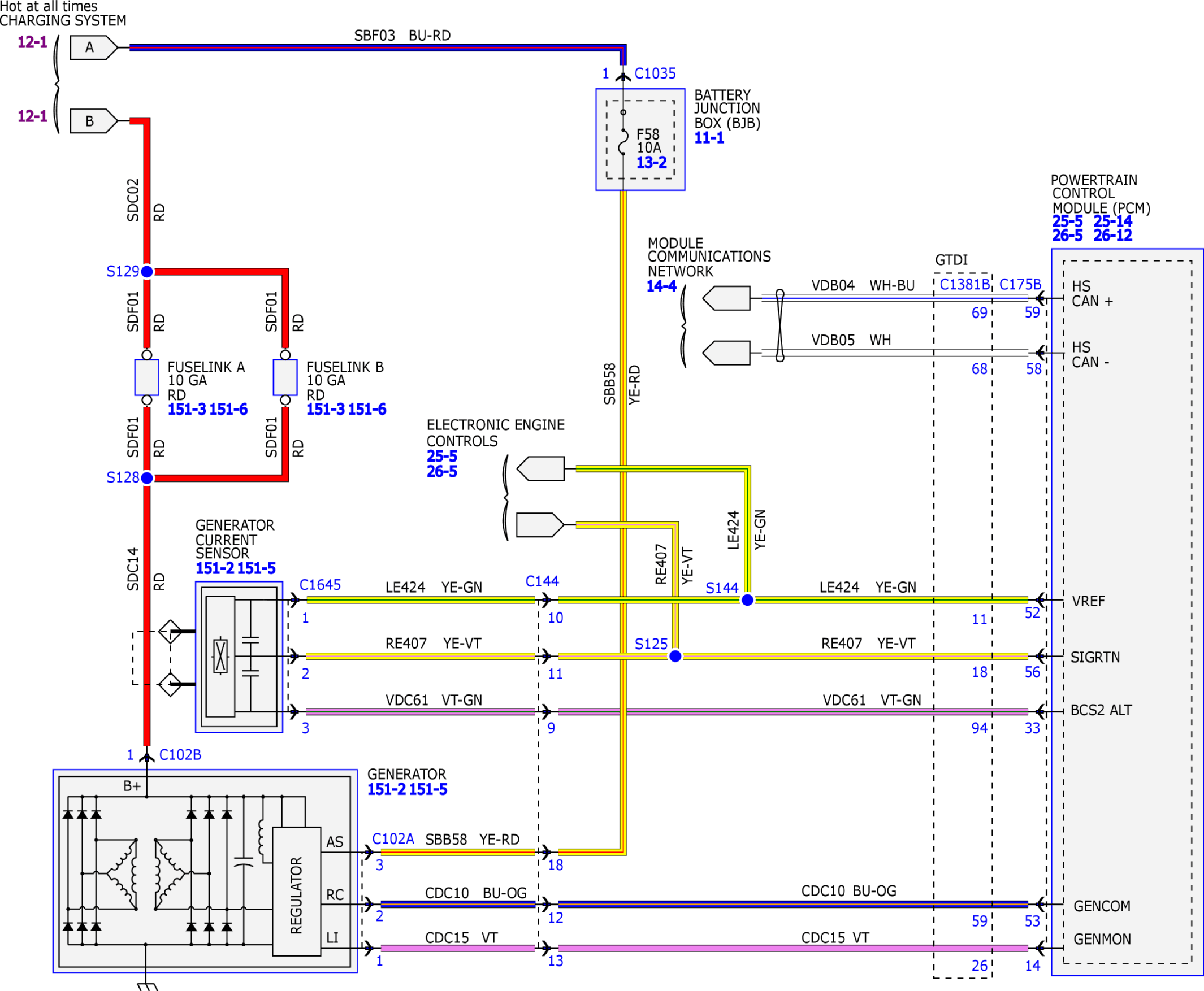1204x991 pixels.
Task: Open the 11-1 Battery Junction Box reference
Action: [709, 137]
